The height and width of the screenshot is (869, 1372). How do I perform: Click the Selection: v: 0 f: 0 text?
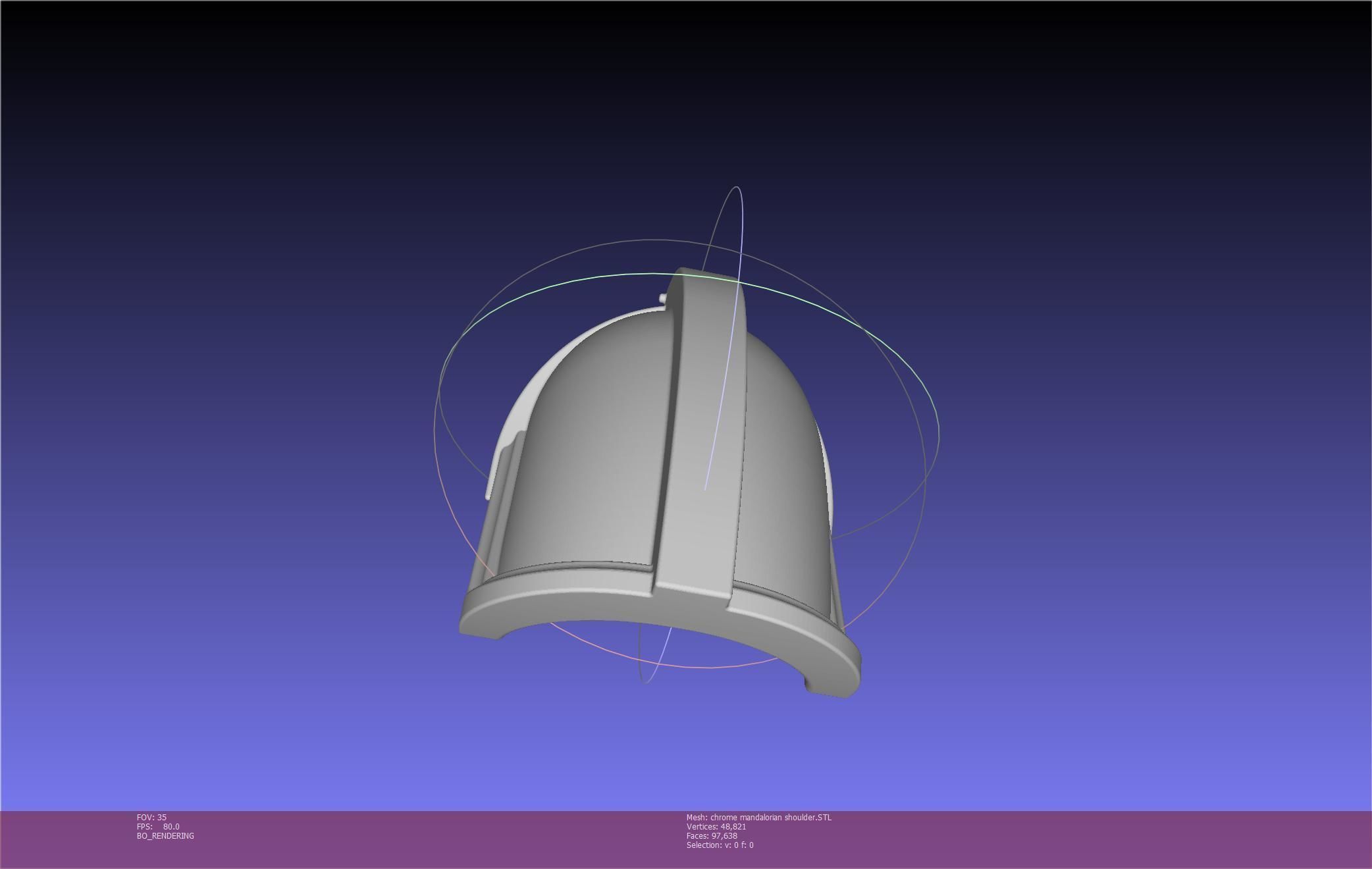click(720, 845)
